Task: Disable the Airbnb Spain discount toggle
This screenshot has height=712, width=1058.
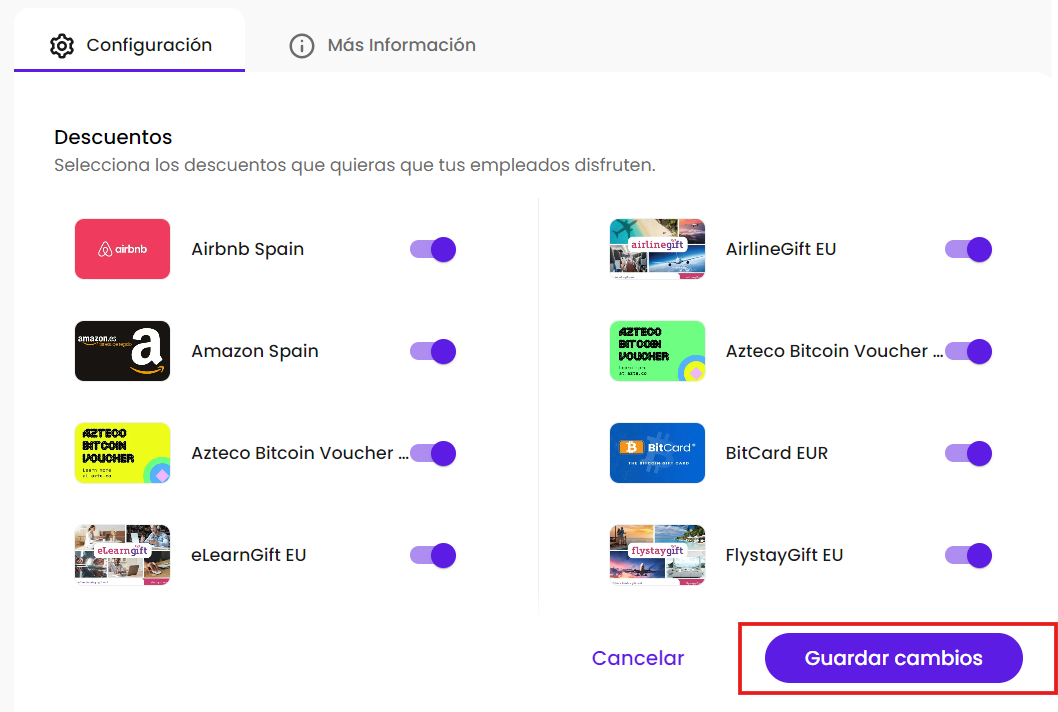Action: [433, 249]
